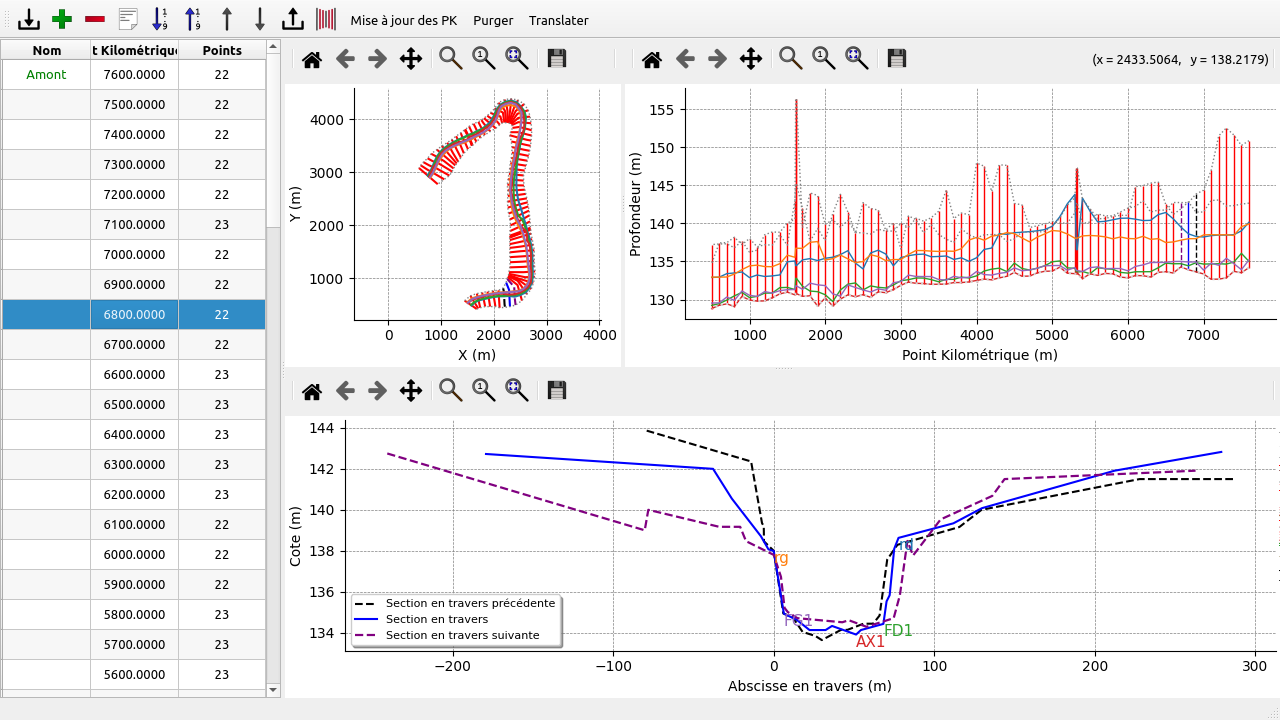This screenshot has height=720, width=1280.
Task: Sort sections ascending with blue down arrow
Action: 160,19
